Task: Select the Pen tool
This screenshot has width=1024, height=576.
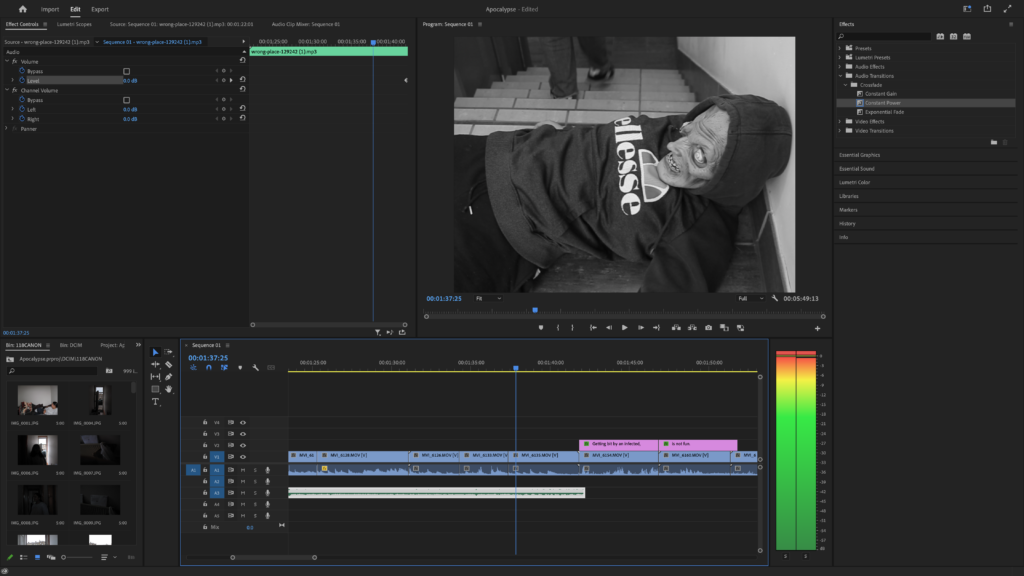Action: tap(168, 377)
